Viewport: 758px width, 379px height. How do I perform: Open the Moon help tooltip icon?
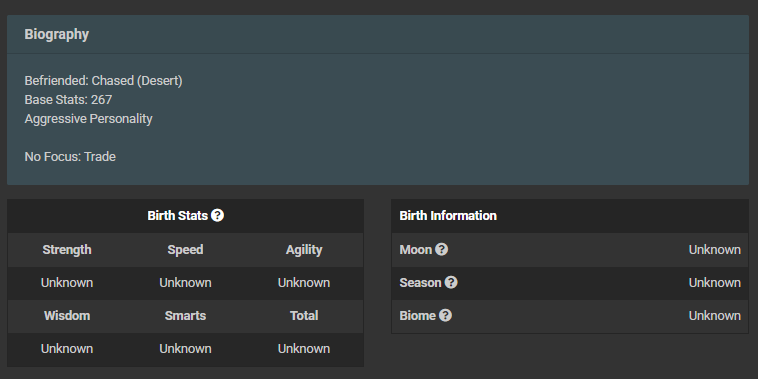click(x=441, y=249)
